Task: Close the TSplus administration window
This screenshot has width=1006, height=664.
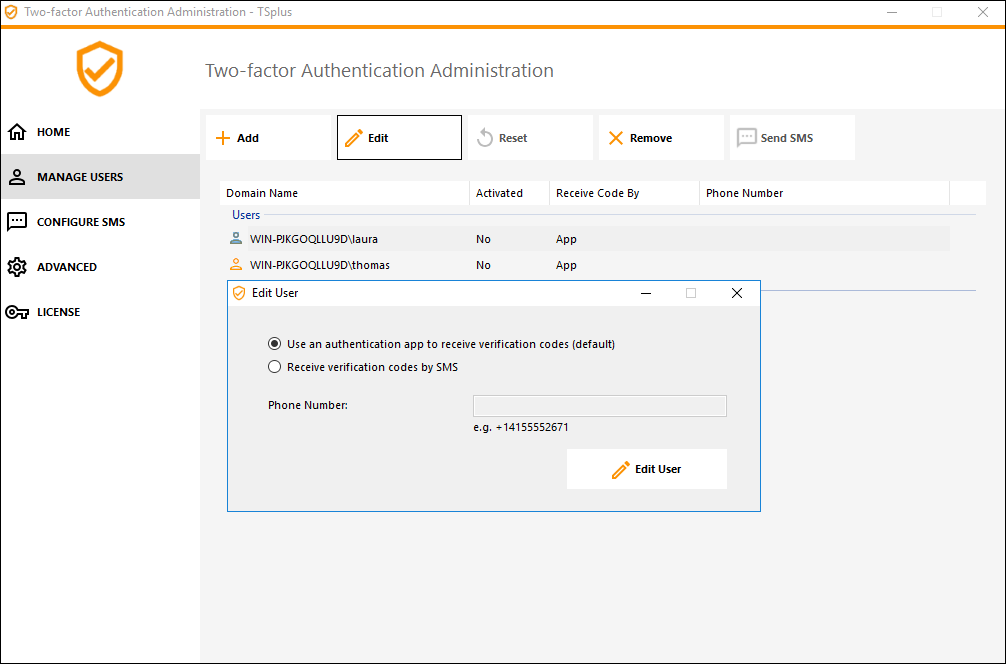Action: click(x=982, y=12)
